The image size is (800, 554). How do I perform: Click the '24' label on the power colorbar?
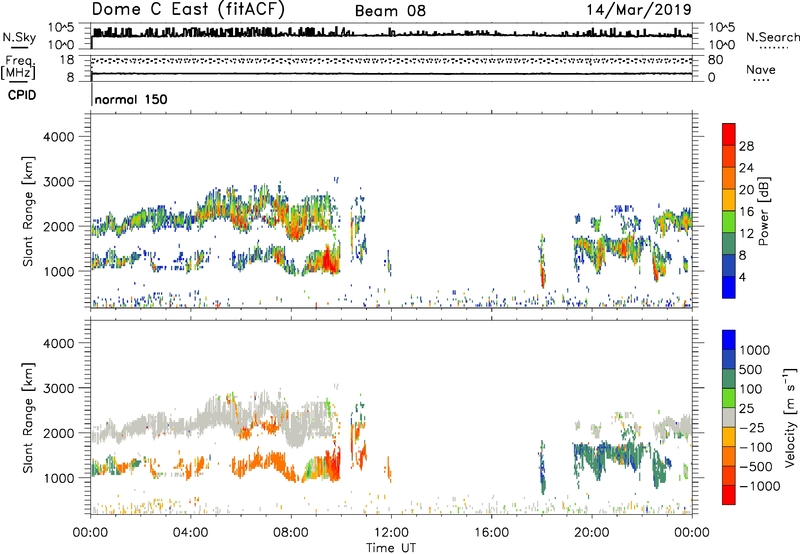tap(746, 168)
